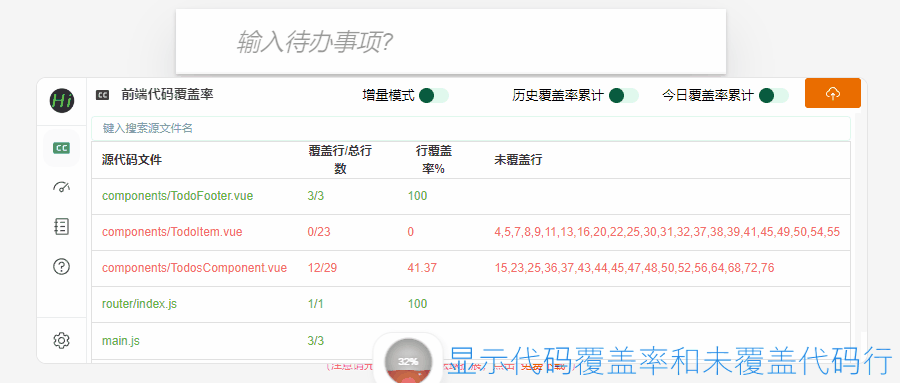This screenshot has width=900, height=383.
Task: Open the CC code coverage sidebar icon
Action: tap(61, 148)
